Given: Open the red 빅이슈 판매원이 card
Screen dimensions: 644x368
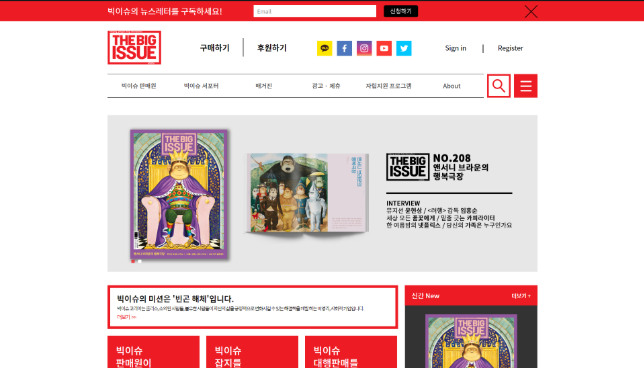Looking at the screenshot, I should pyautogui.click(x=154, y=352).
